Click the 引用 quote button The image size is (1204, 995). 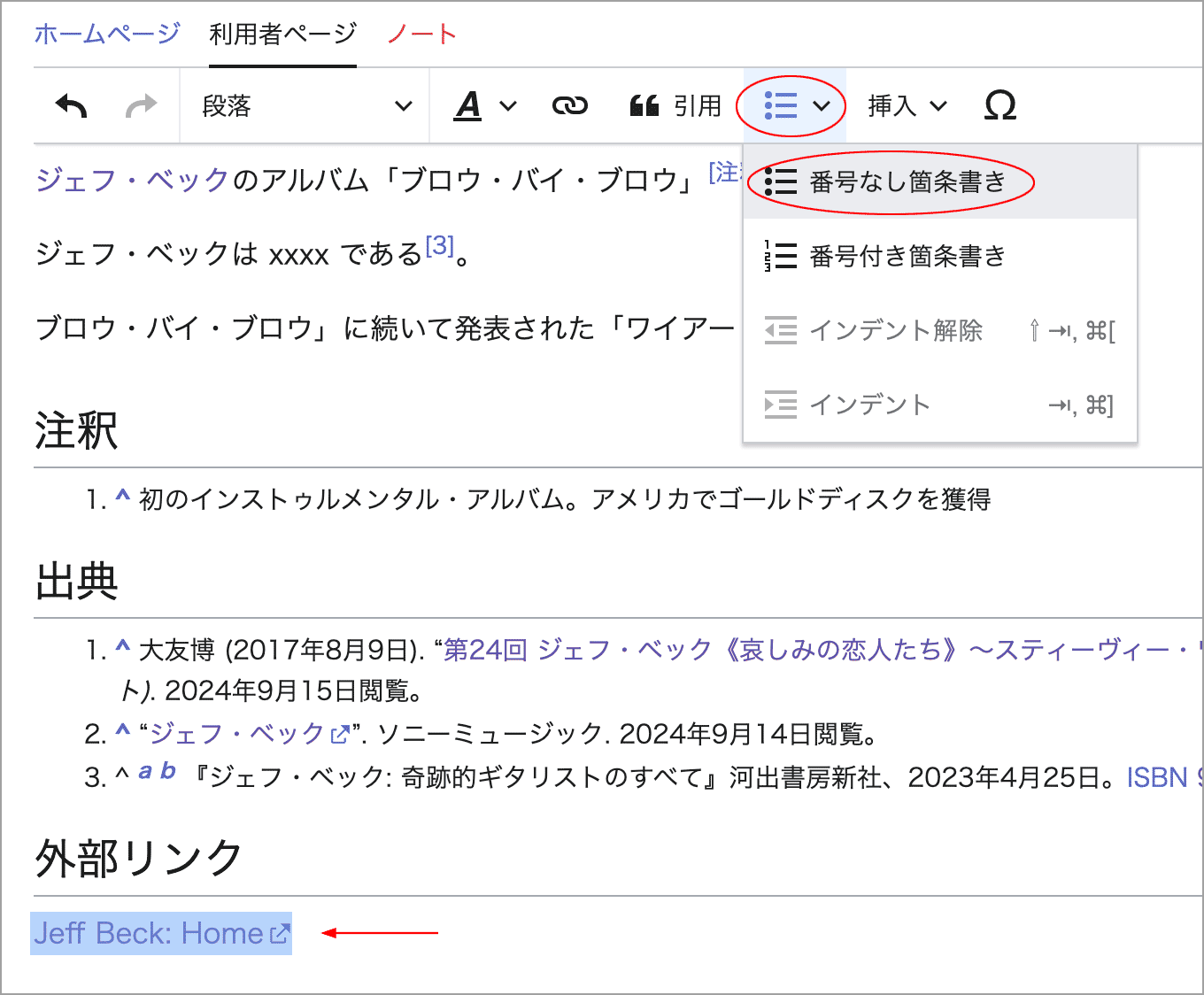(x=675, y=106)
